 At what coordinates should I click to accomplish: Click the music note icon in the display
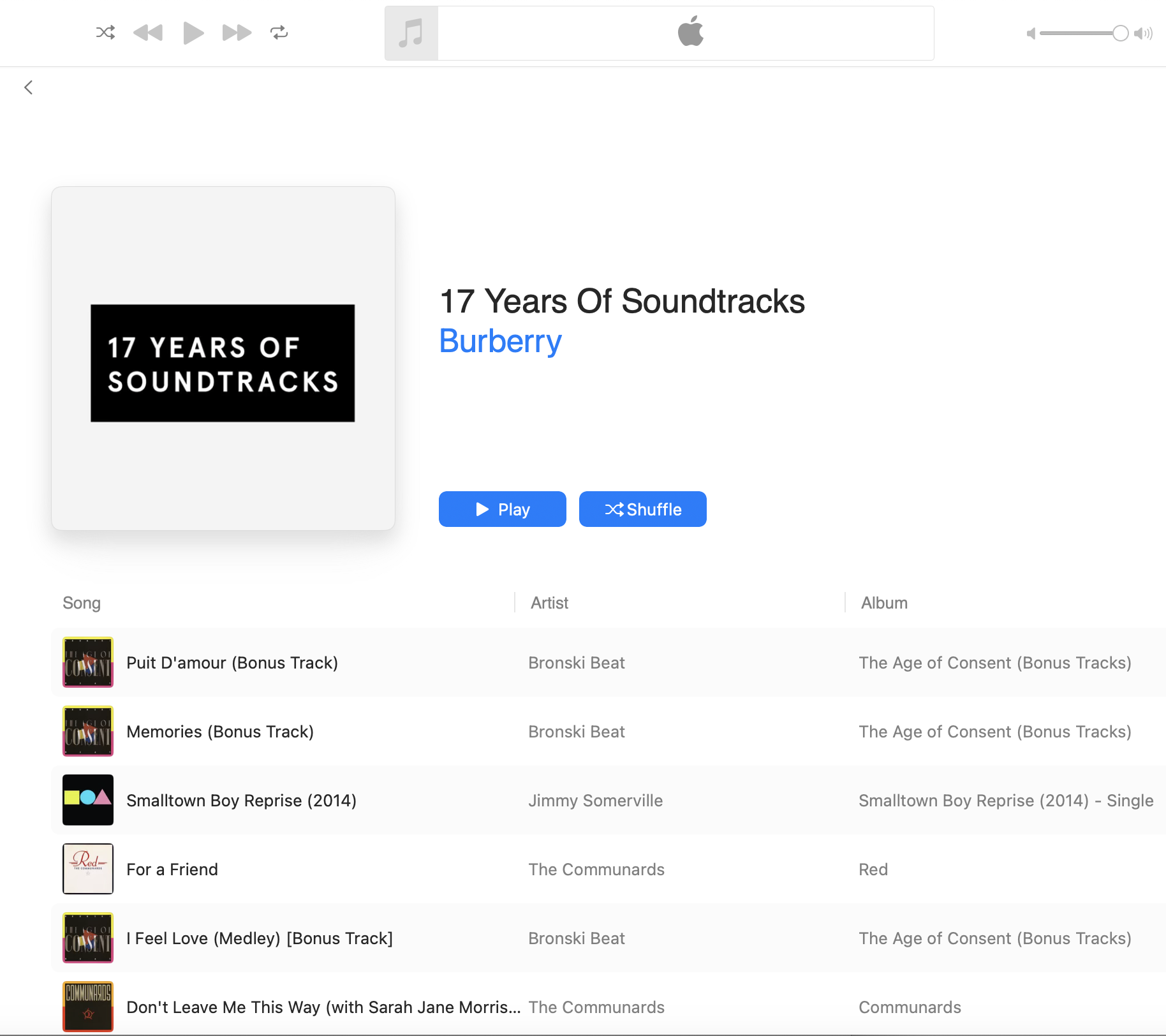tap(410, 32)
